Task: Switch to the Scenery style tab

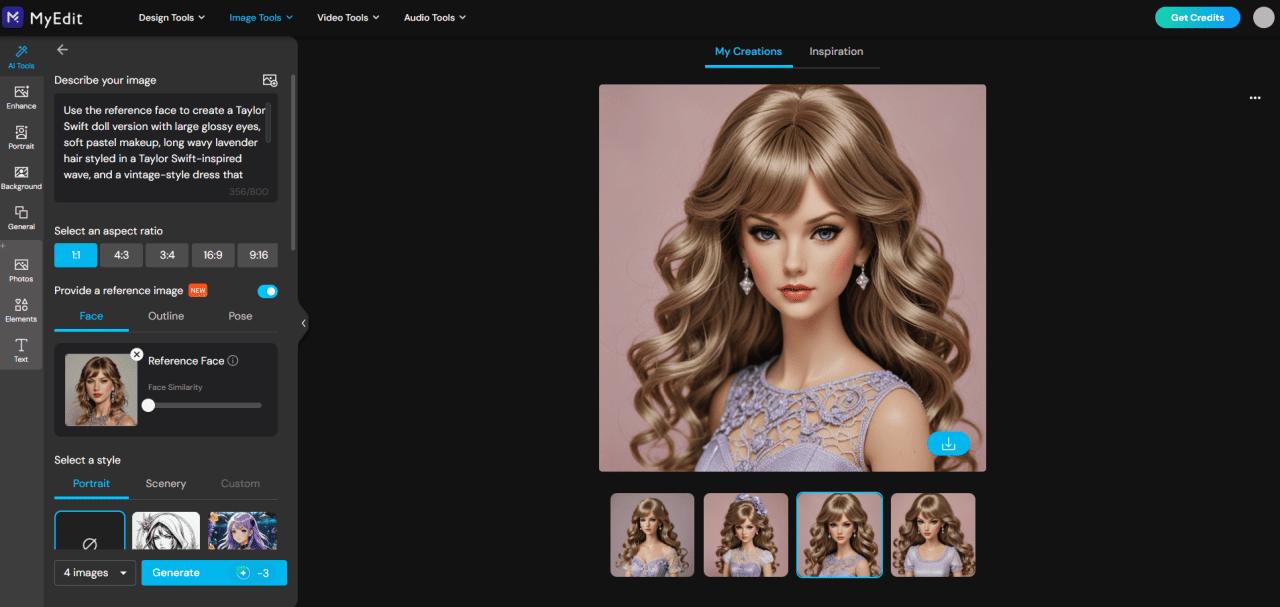Action: [x=165, y=483]
